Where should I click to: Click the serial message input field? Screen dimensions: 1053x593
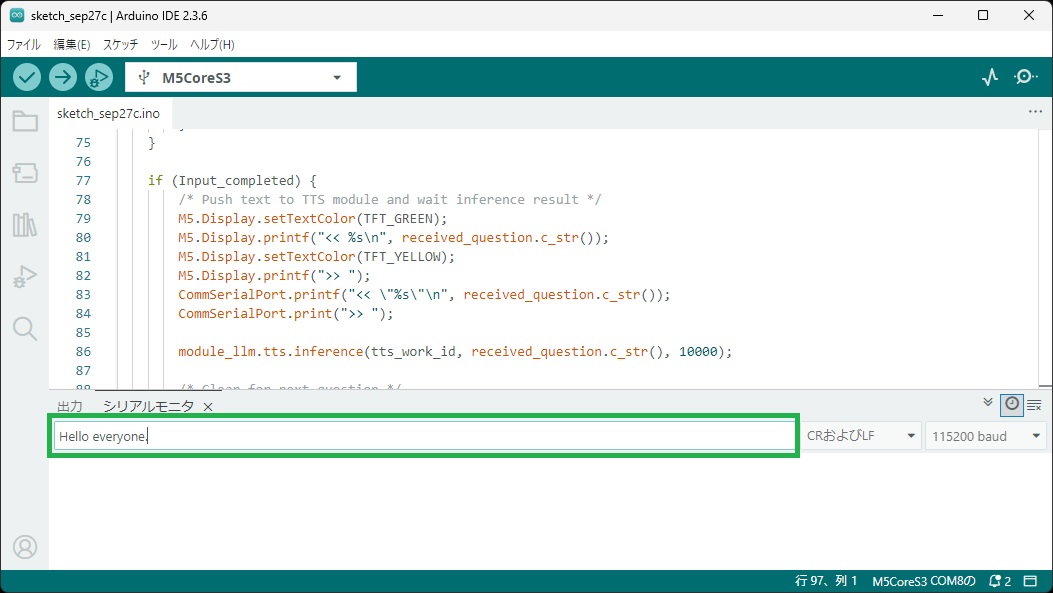coord(424,436)
